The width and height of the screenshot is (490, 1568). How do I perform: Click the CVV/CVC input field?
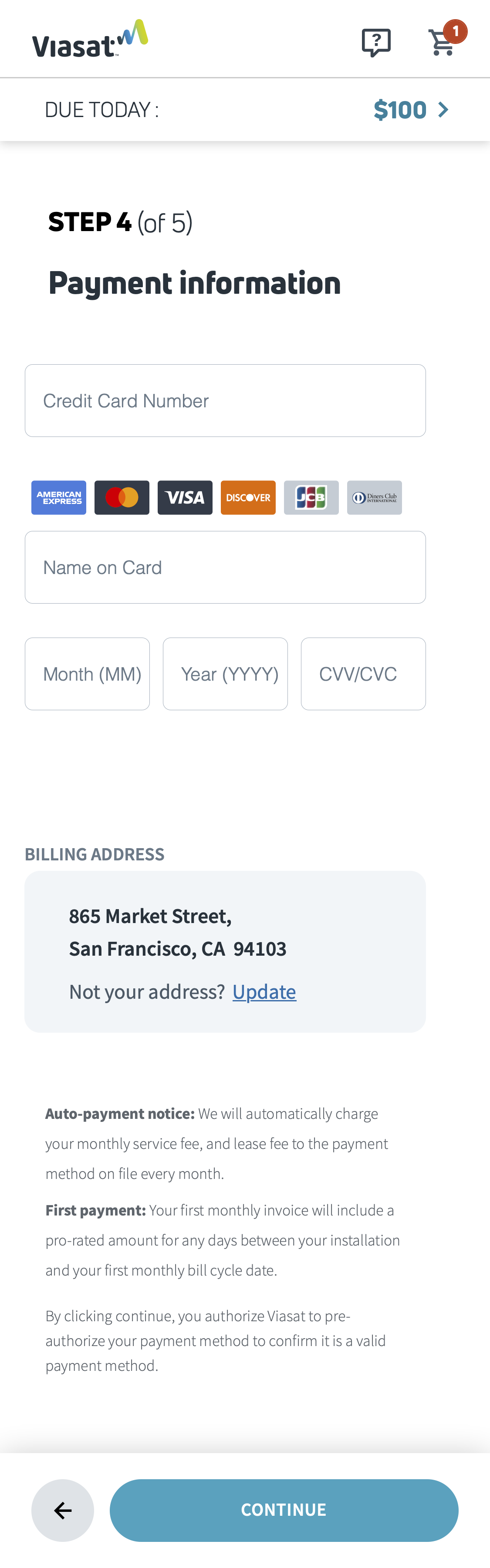click(x=363, y=674)
